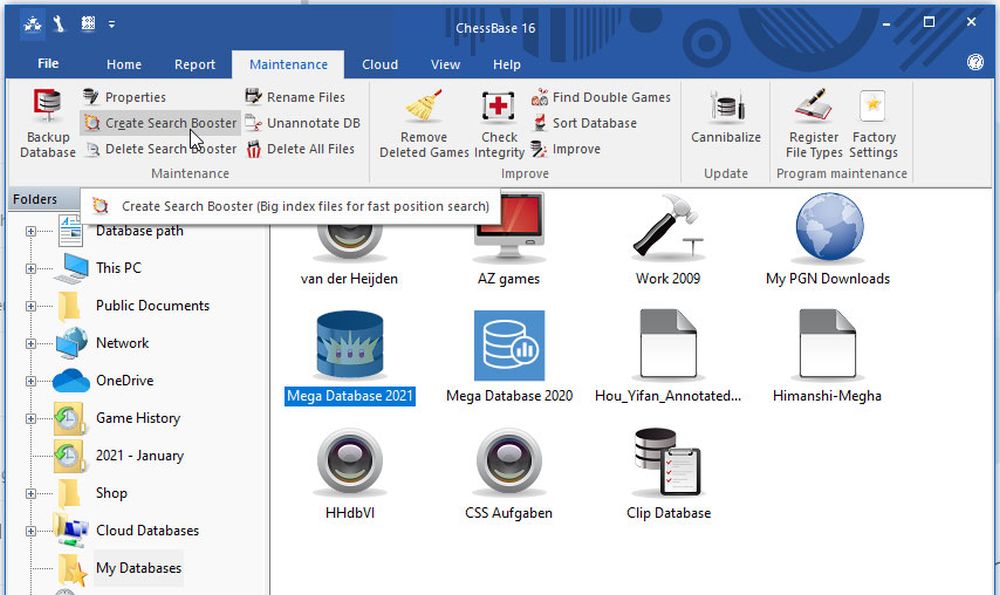Click the Hou_Yifan_Annotated file thumbnail
Screen dimensions: 1000x595
click(x=668, y=346)
